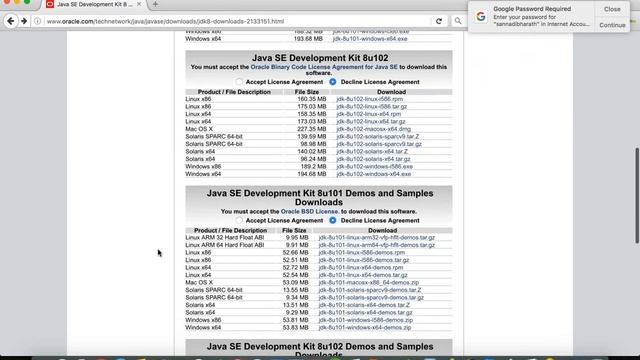Image resolution: width=640 pixels, height=360 pixels.
Task: Download jdk-8u102-windows-x64.exe
Action: click(x=373, y=174)
